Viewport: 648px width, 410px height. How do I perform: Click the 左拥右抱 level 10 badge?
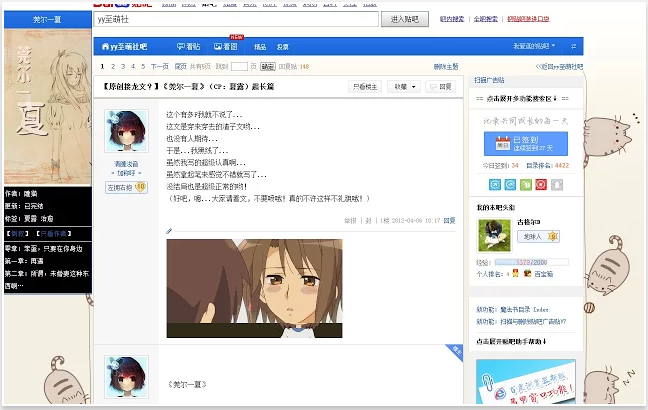pos(126,187)
